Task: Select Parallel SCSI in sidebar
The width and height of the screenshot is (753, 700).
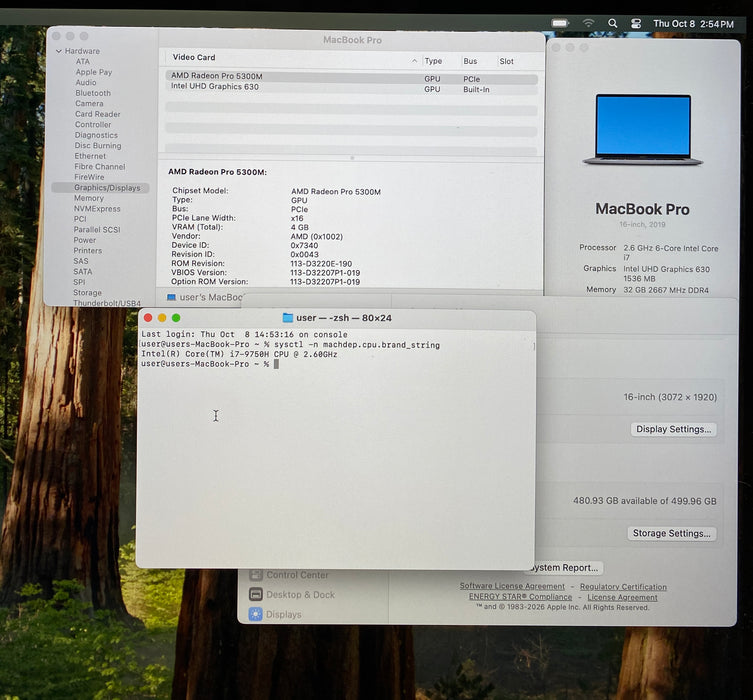Action: tap(97, 229)
